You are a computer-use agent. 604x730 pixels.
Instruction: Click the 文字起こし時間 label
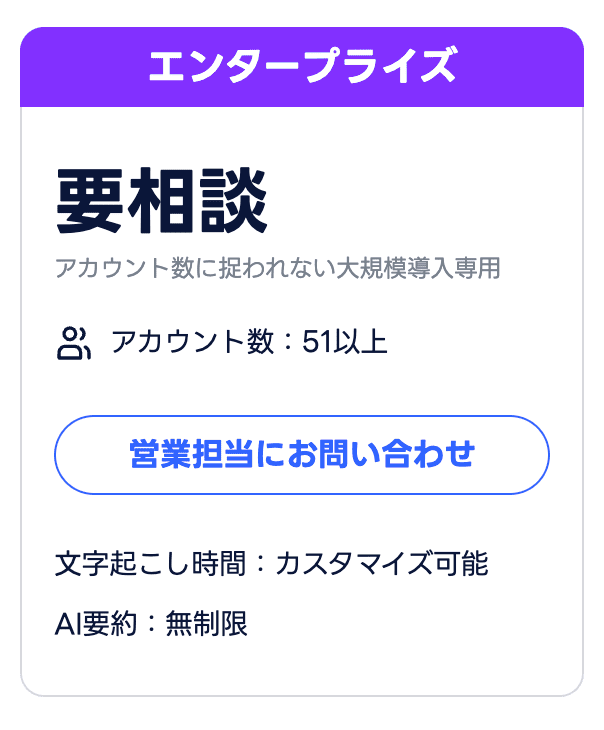pos(150,564)
